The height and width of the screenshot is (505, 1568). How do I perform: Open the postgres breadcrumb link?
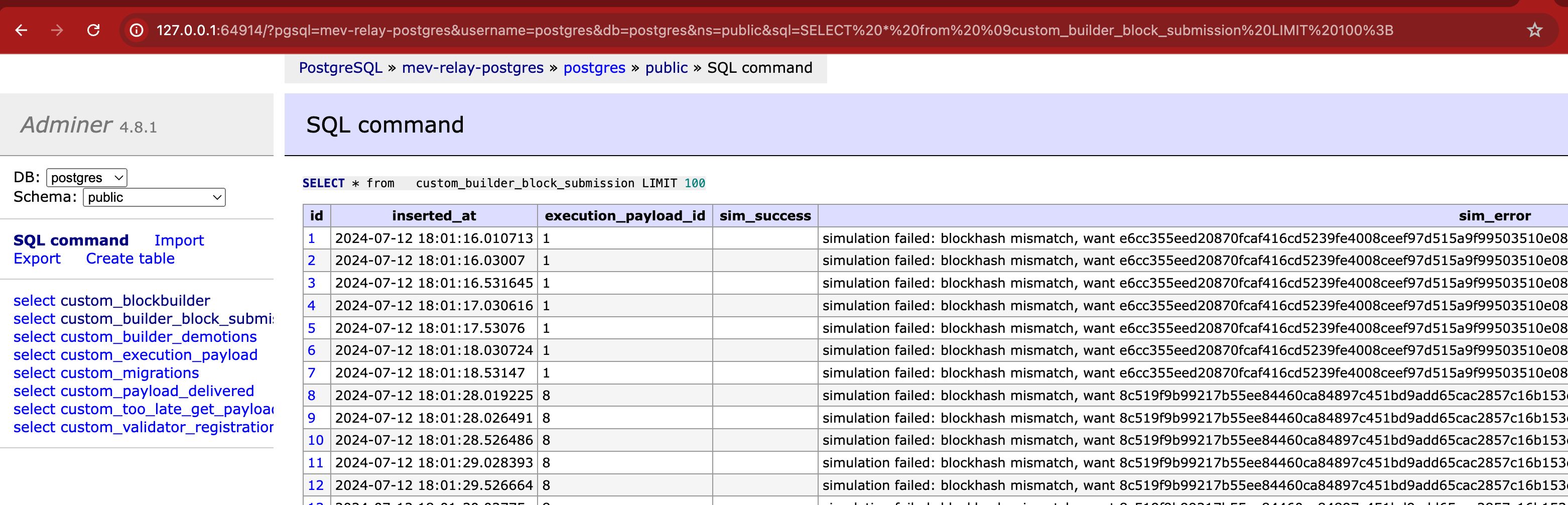594,68
